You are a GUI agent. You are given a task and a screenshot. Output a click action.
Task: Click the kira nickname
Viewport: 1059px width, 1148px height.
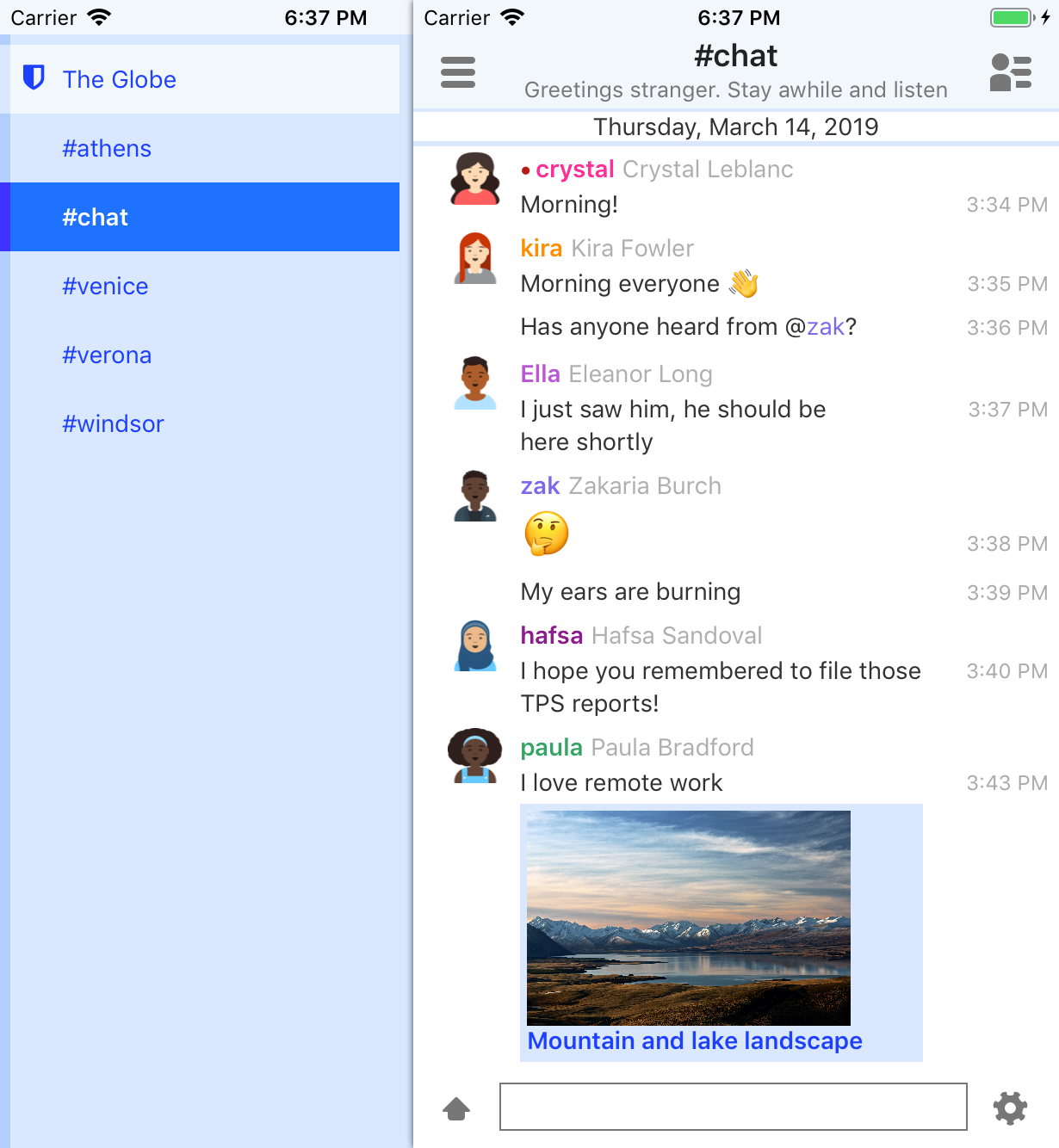point(542,249)
